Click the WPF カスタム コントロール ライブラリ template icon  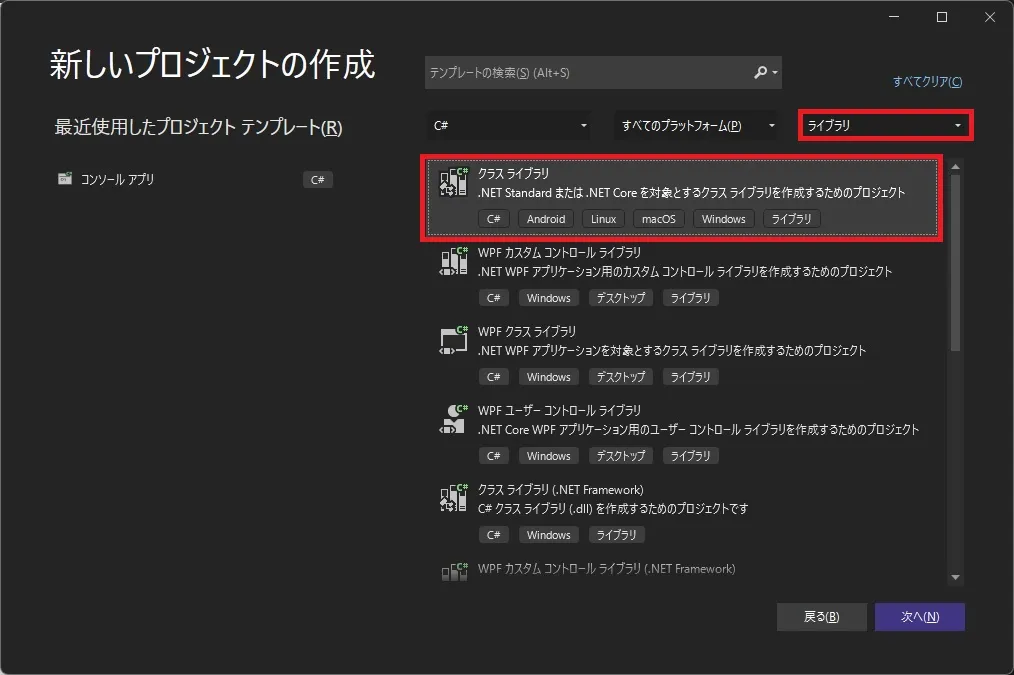click(453, 262)
